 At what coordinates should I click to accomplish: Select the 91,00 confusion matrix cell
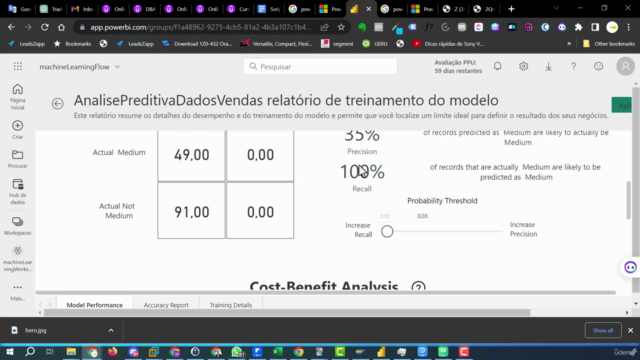point(191,211)
